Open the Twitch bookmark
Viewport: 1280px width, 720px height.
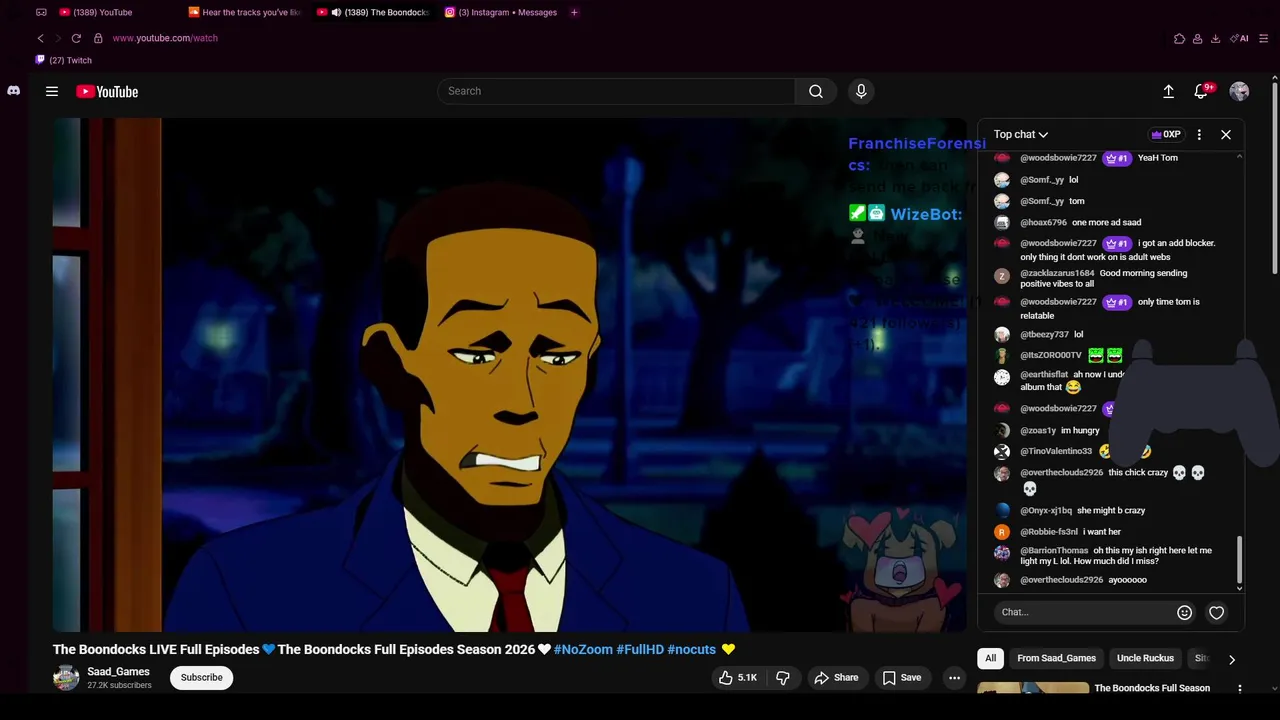(64, 60)
